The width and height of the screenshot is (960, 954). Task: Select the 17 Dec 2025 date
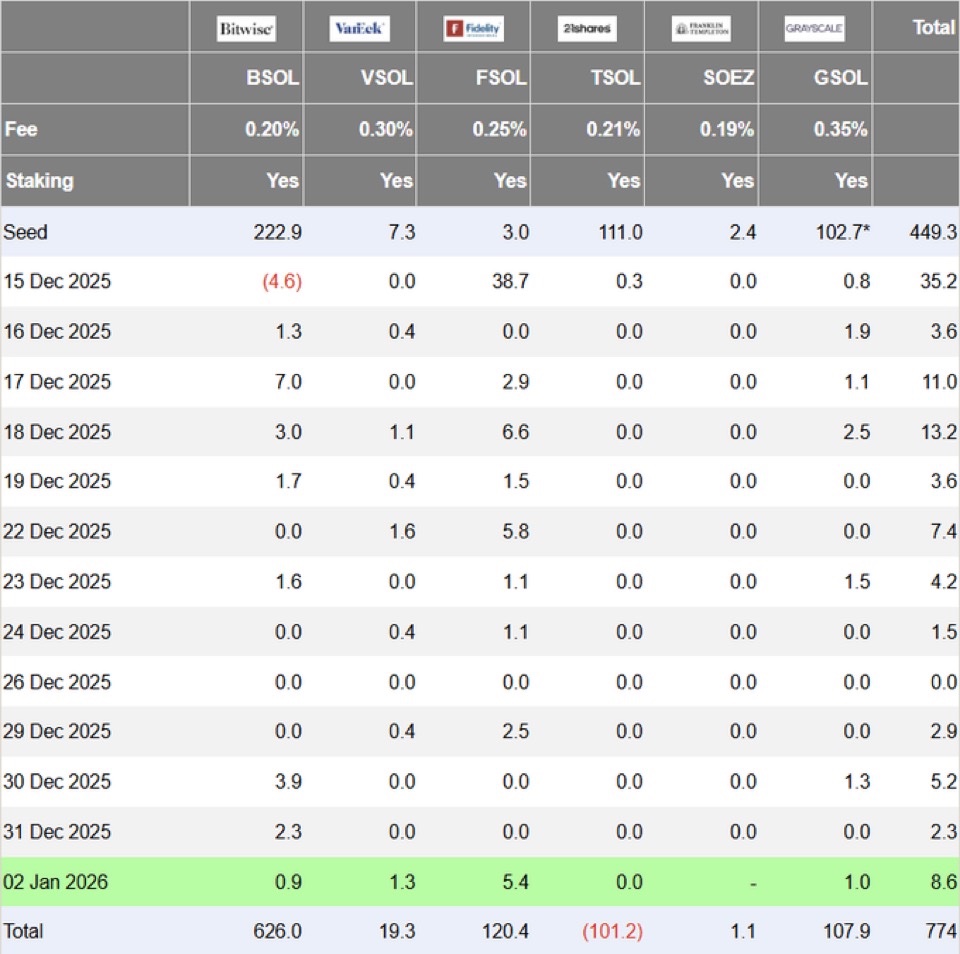pyautogui.click(x=57, y=381)
